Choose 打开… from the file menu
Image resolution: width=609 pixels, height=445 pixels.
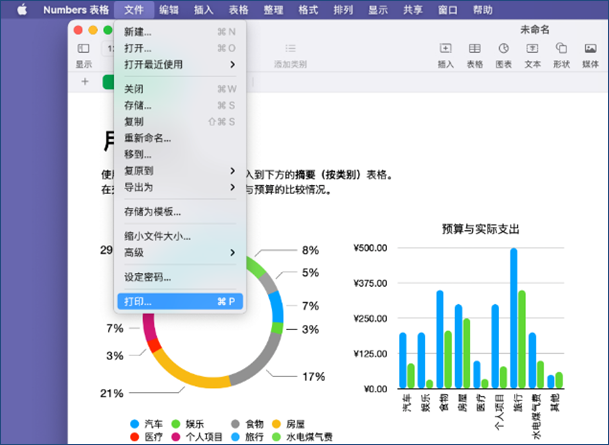(180, 48)
